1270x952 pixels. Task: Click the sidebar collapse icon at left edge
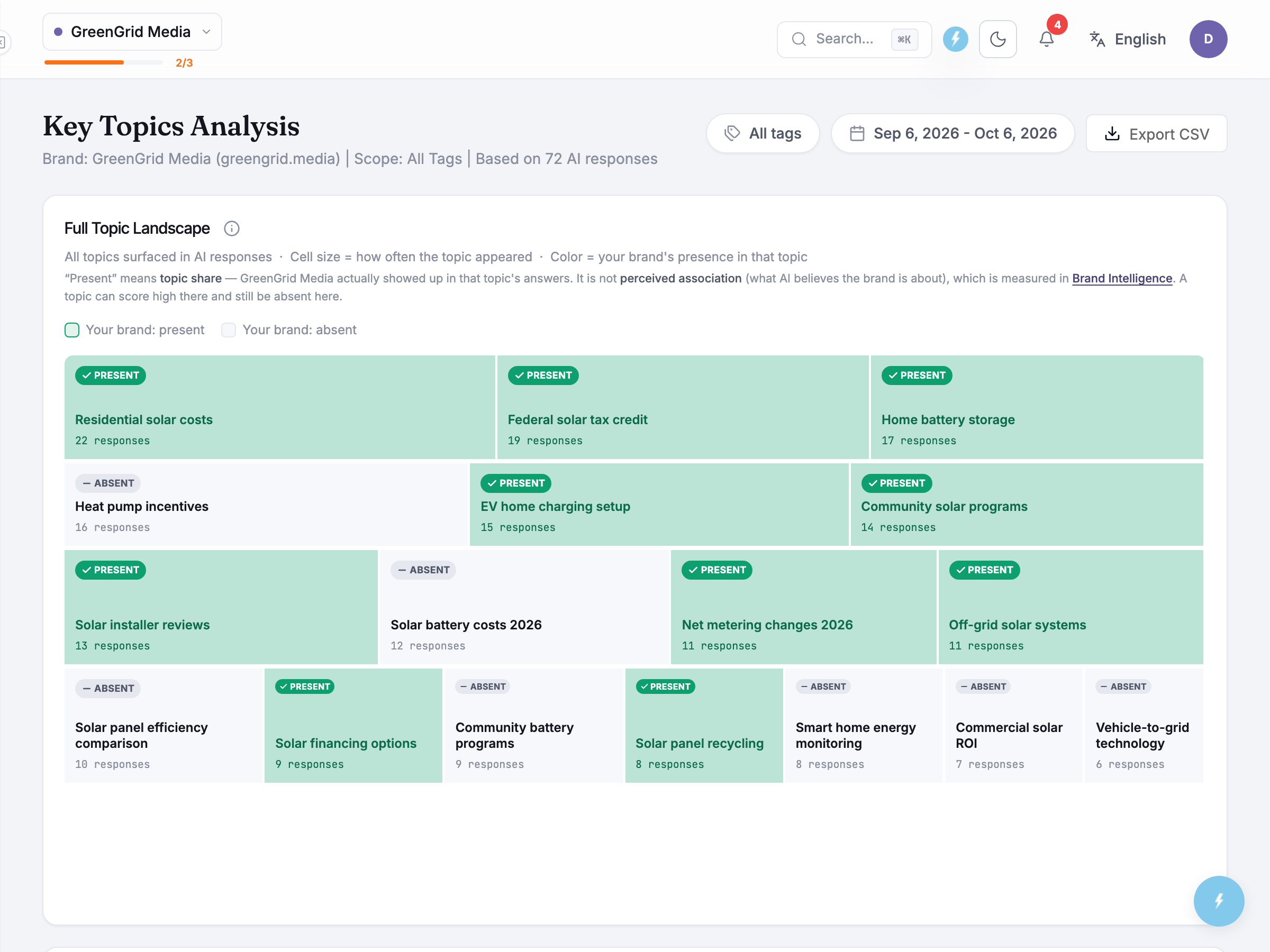(x=3, y=42)
